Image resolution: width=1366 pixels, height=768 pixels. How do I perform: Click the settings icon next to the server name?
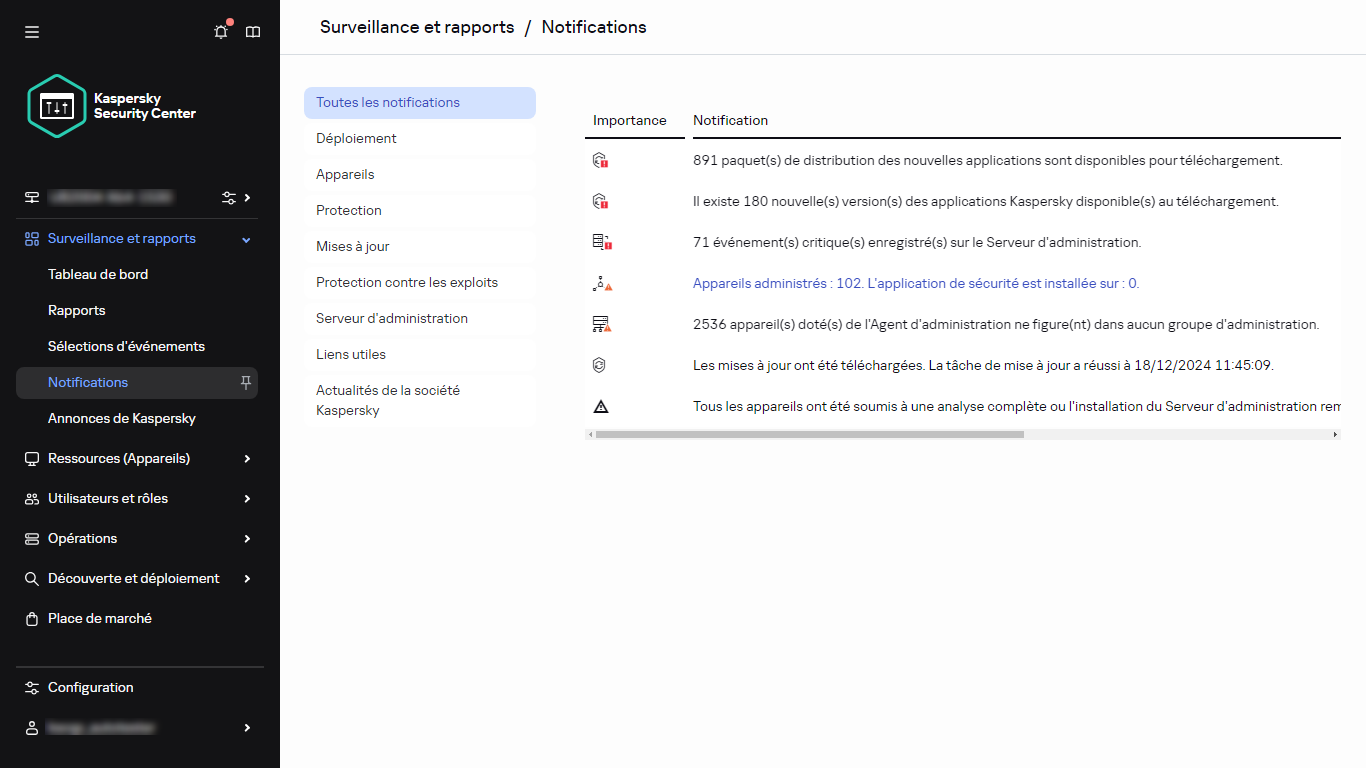tap(228, 197)
